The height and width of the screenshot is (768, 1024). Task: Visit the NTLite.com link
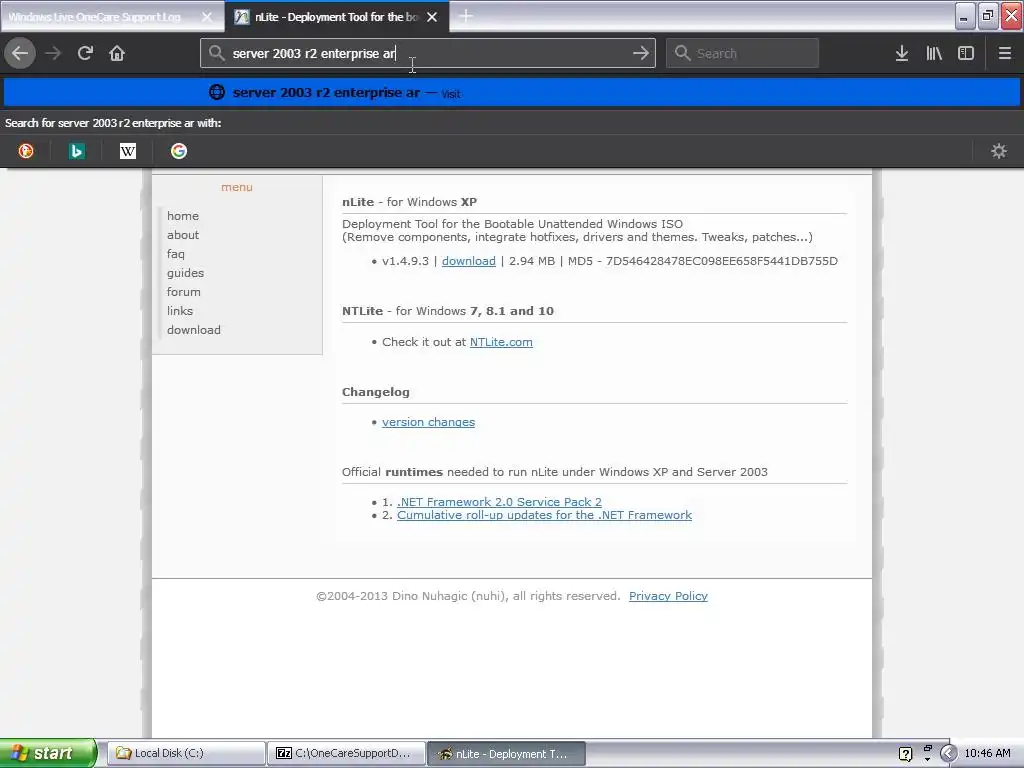501,342
